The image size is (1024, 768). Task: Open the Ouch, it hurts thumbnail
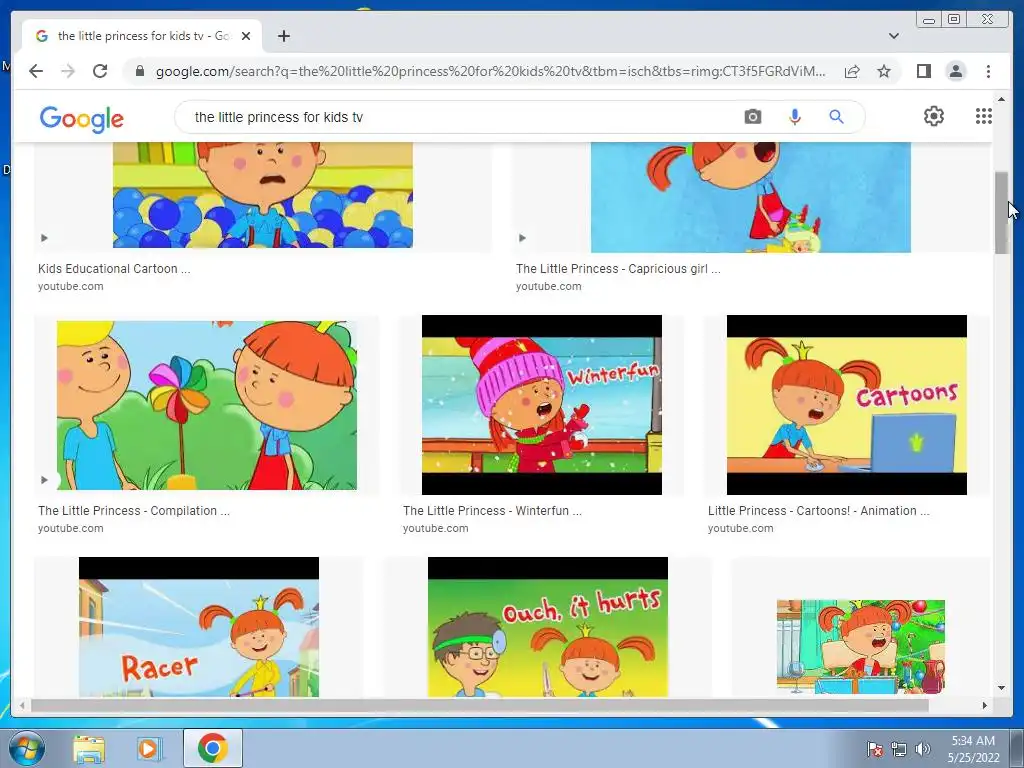(547, 627)
